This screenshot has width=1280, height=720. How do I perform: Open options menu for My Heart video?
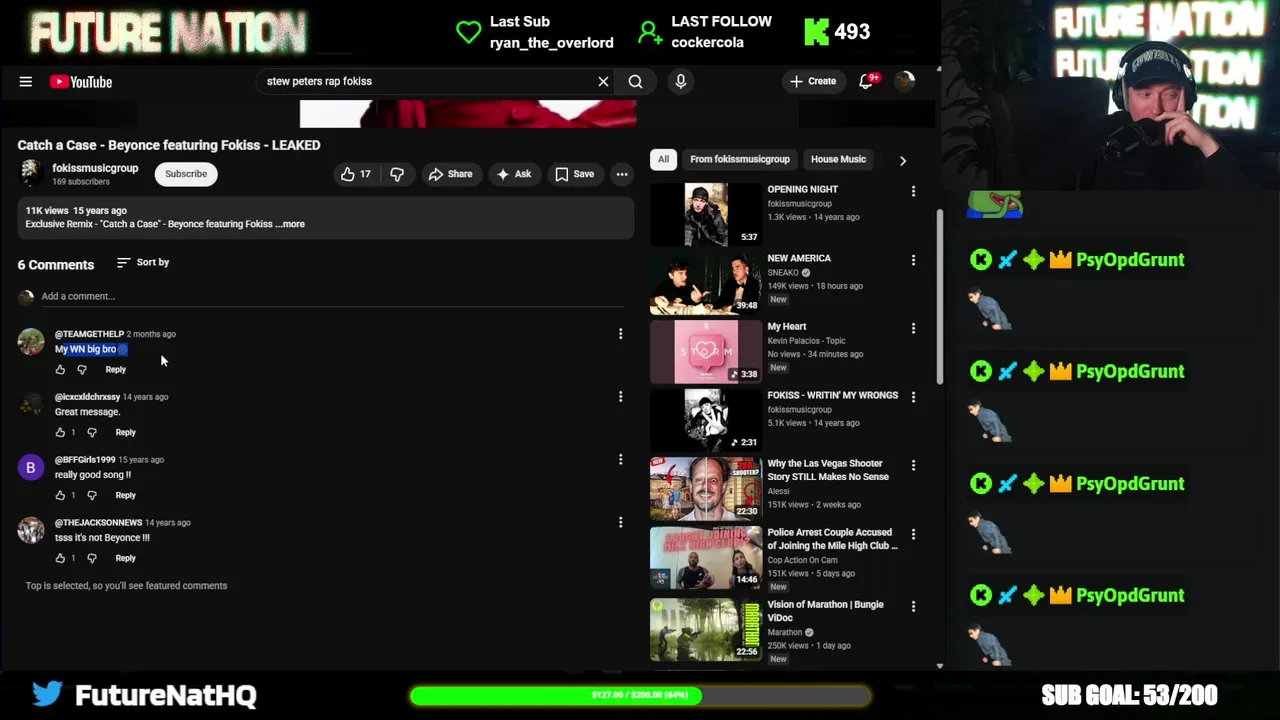913,328
